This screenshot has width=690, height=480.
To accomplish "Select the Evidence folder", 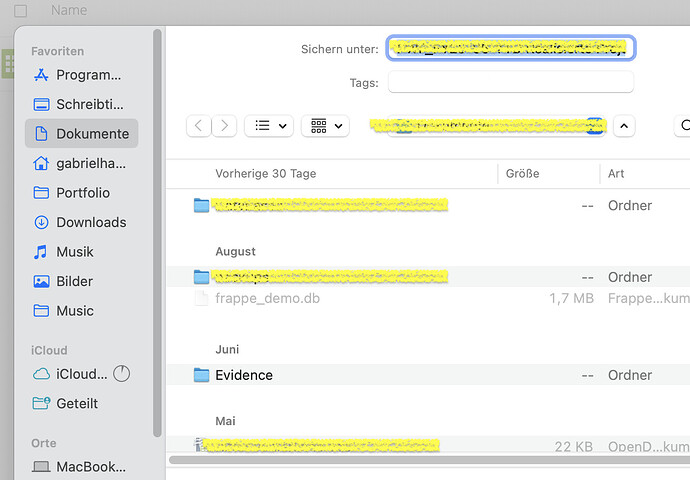I will 244,375.
